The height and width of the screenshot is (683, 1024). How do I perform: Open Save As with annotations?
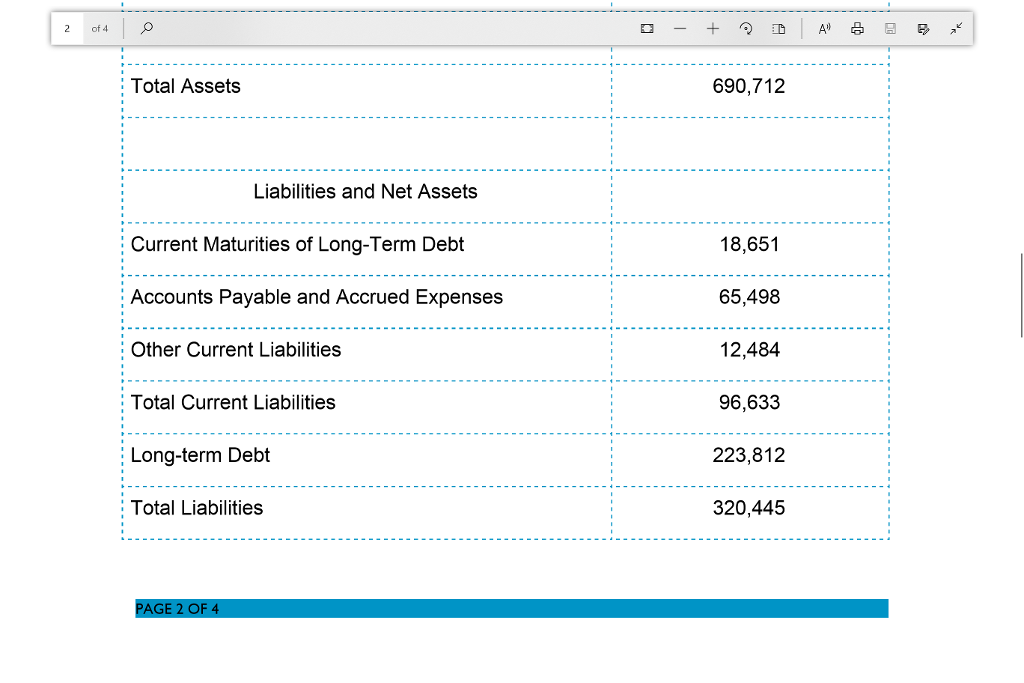[x=923, y=28]
